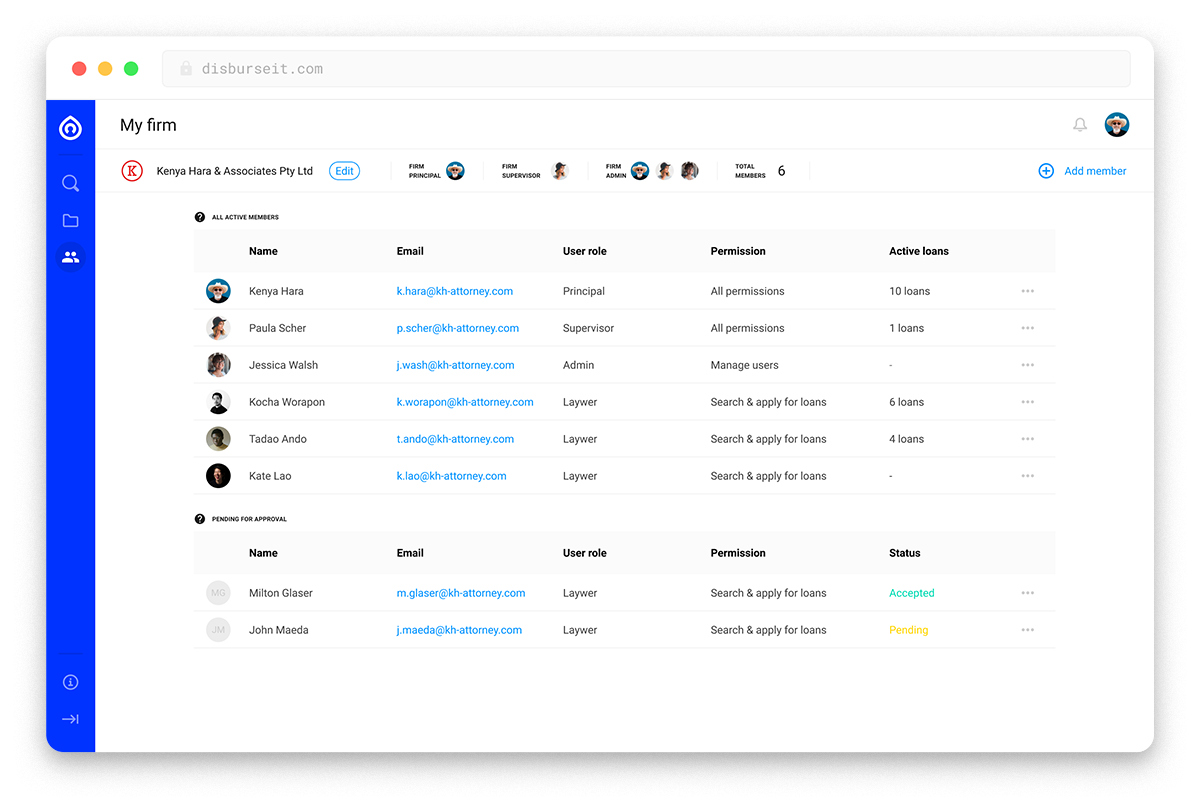Click the red K firm logo

click(132, 171)
